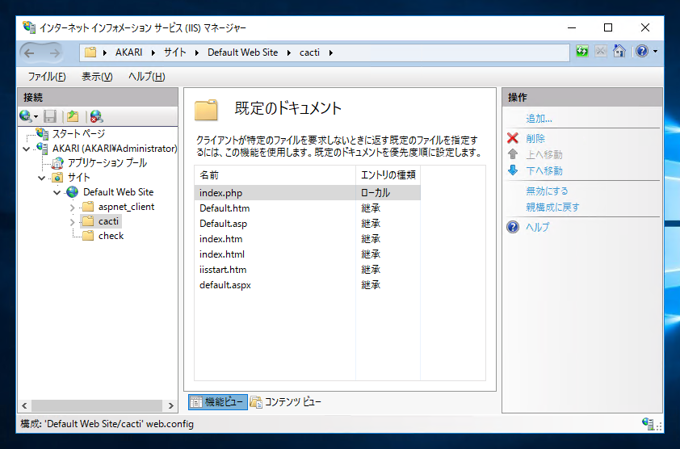Select the Default.asp entry

(307, 224)
